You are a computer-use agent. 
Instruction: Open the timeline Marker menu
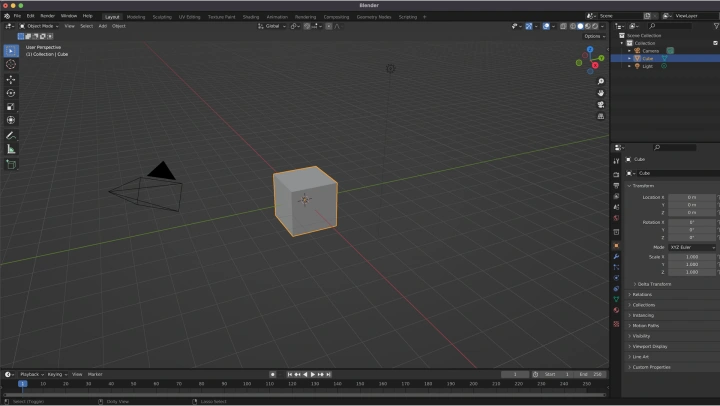95,374
